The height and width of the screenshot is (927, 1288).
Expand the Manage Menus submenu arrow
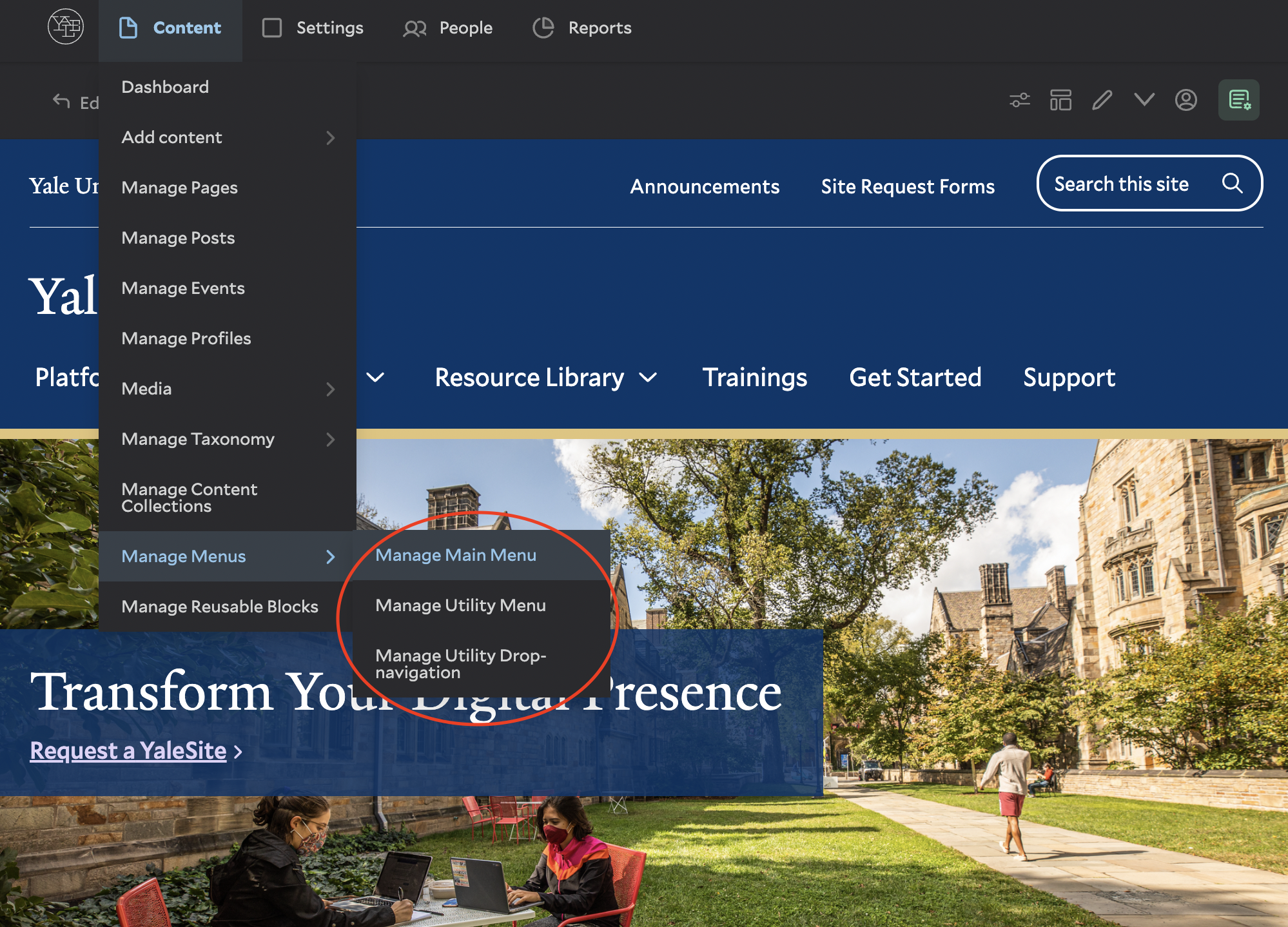pyautogui.click(x=331, y=556)
